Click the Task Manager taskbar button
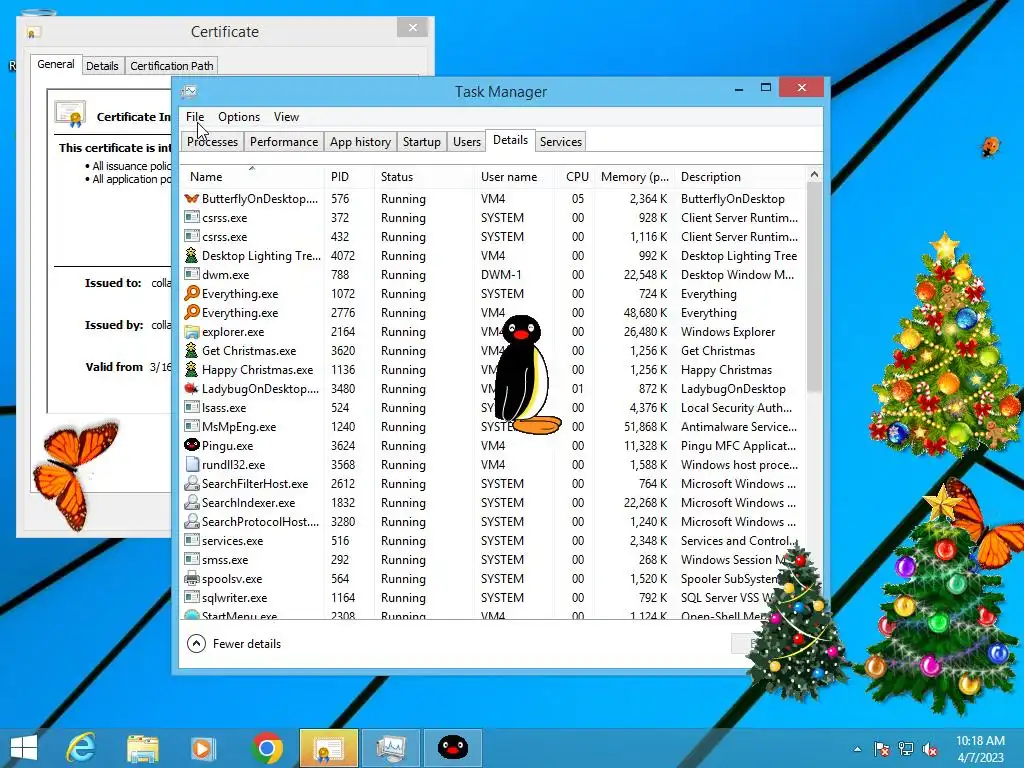 [391, 748]
